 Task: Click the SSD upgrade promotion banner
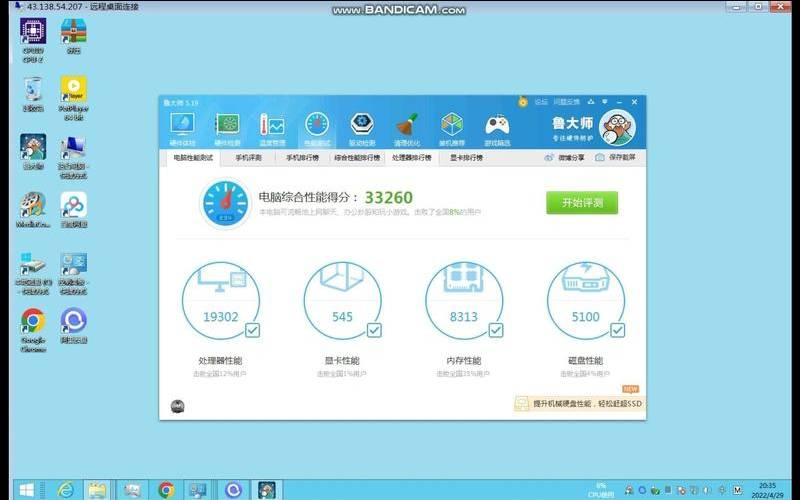(x=580, y=404)
